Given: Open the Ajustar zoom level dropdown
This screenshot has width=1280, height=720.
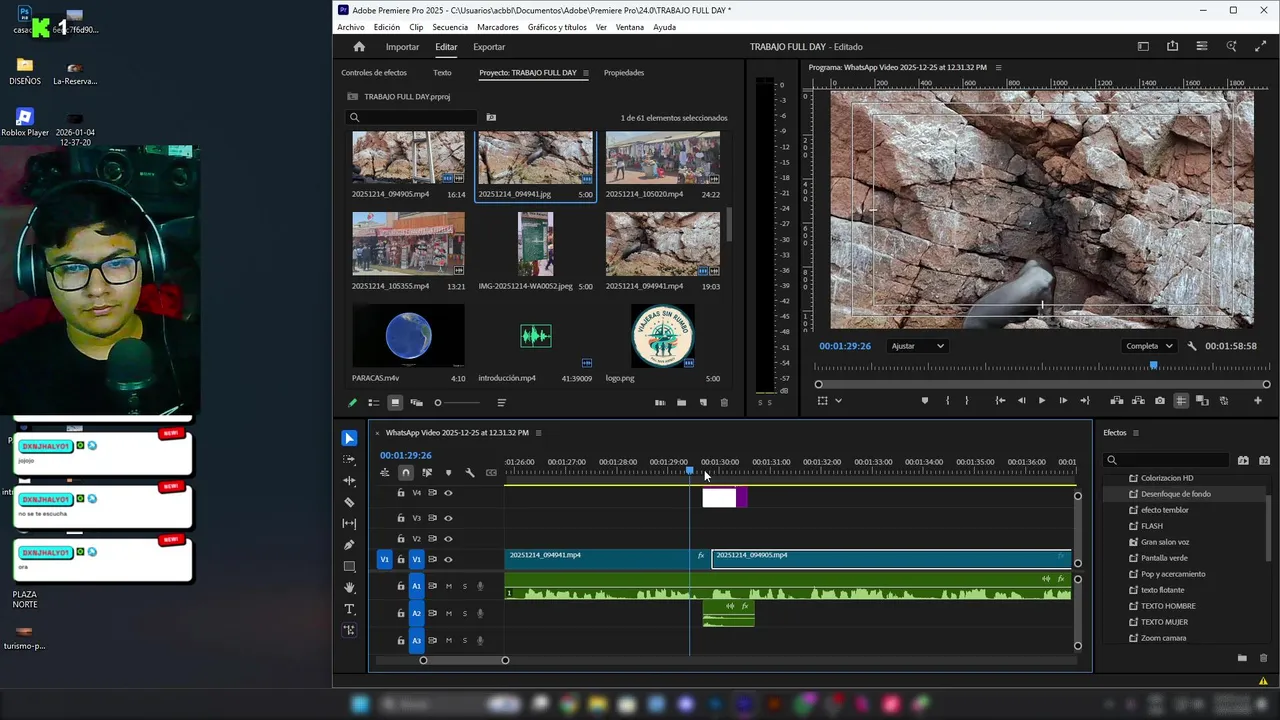Looking at the screenshot, I should coord(917,346).
